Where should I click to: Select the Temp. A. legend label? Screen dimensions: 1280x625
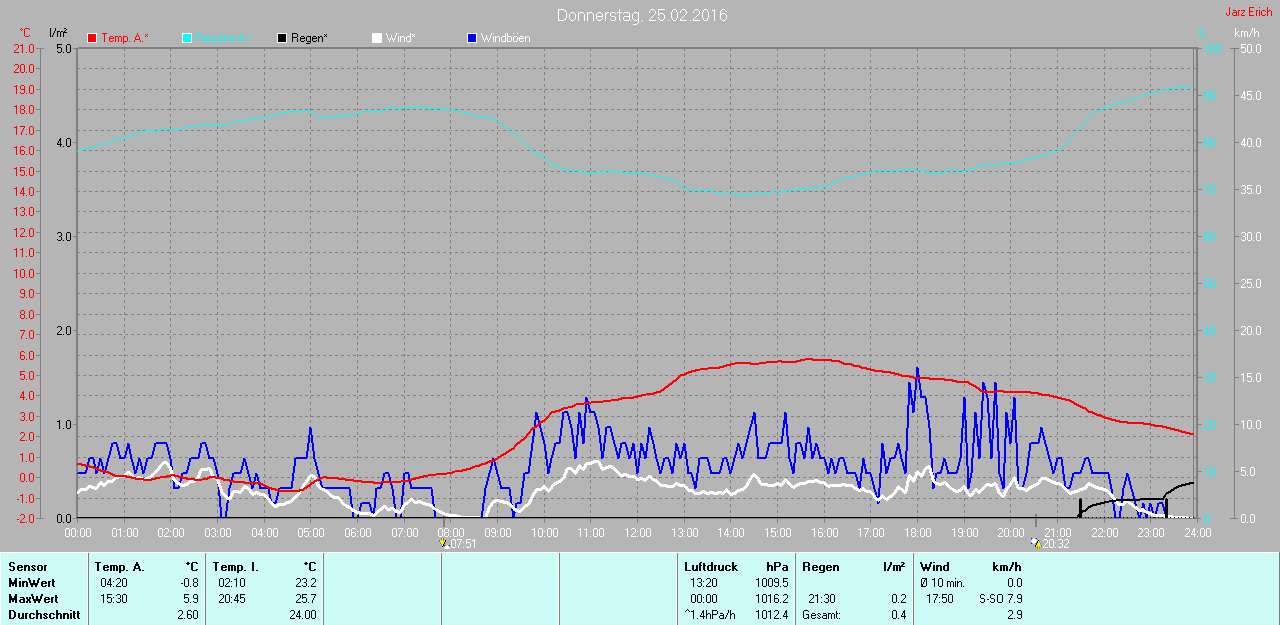tap(125, 38)
